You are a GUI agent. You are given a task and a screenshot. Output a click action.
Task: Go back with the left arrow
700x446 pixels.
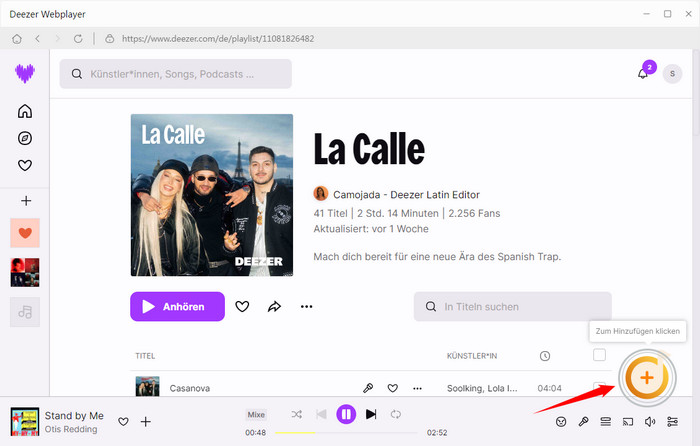pyautogui.click(x=38, y=39)
